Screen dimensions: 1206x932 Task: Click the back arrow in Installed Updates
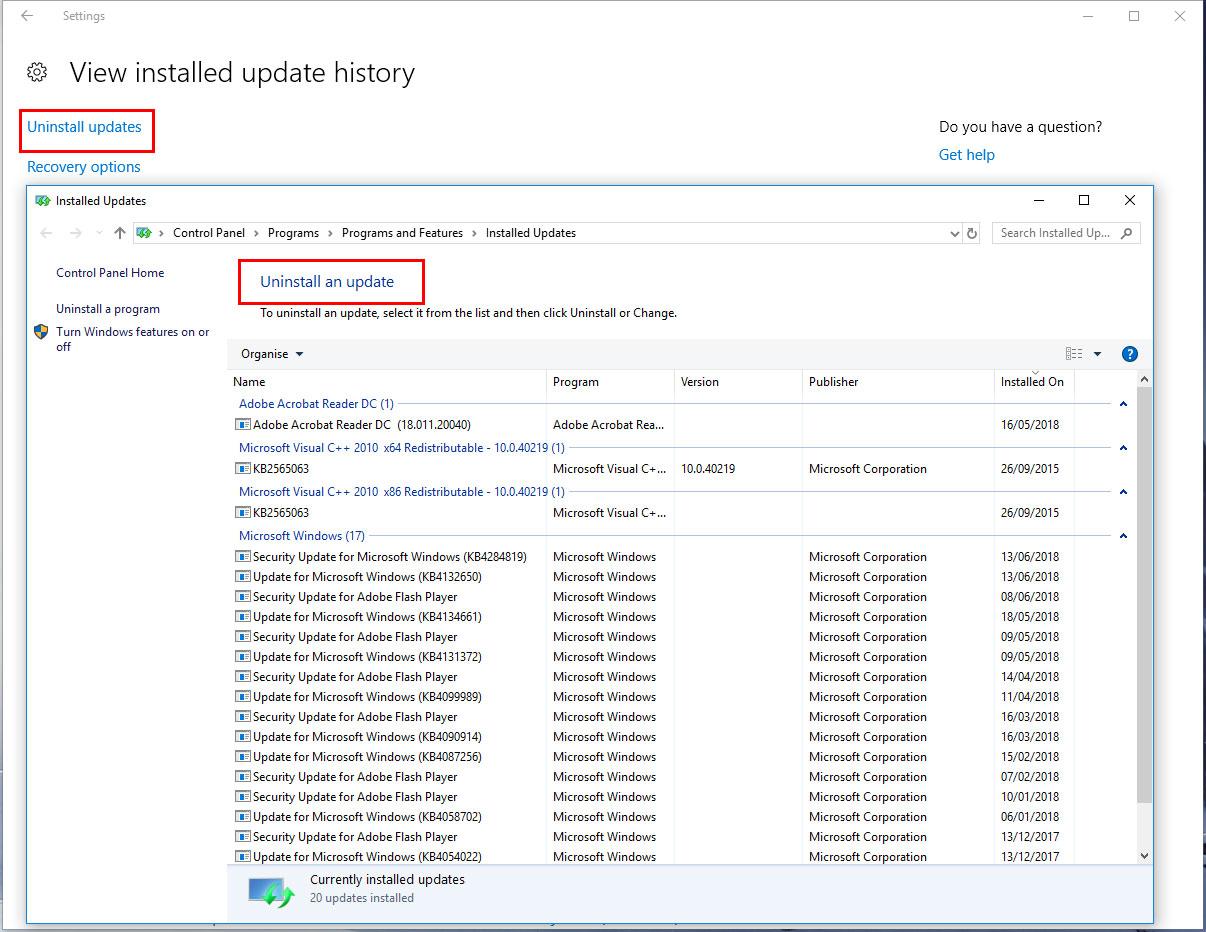click(46, 233)
